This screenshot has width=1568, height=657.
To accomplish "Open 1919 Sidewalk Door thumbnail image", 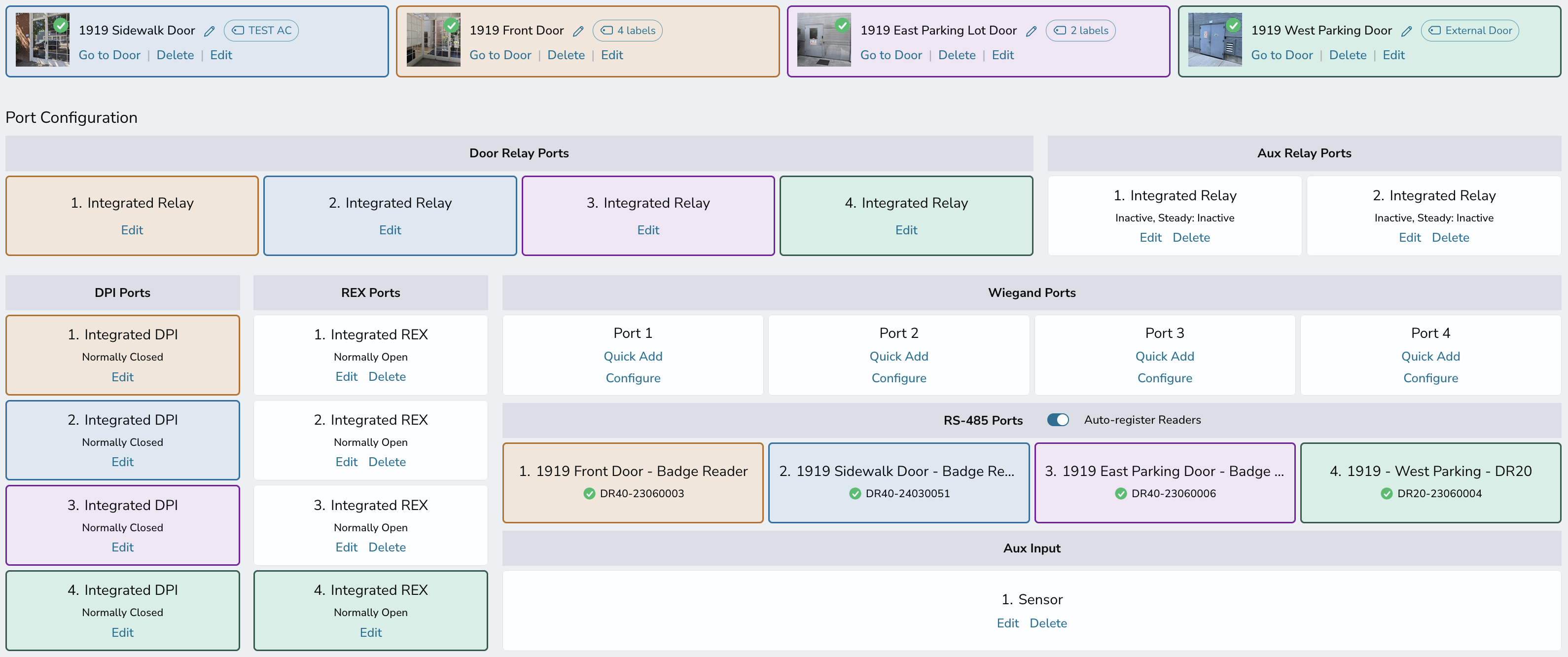I will [42, 39].
